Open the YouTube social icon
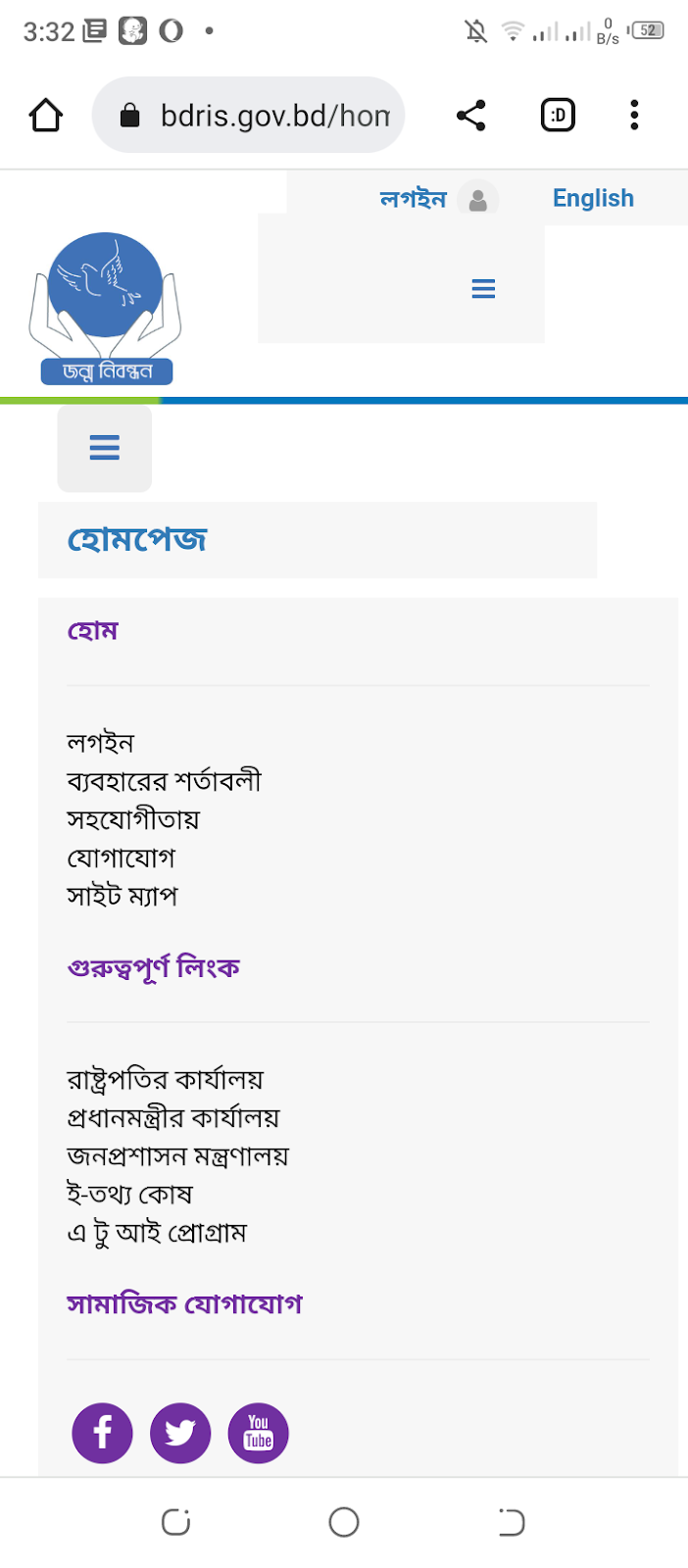This screenshot has width=688, height=1568. coord(259,1433)
